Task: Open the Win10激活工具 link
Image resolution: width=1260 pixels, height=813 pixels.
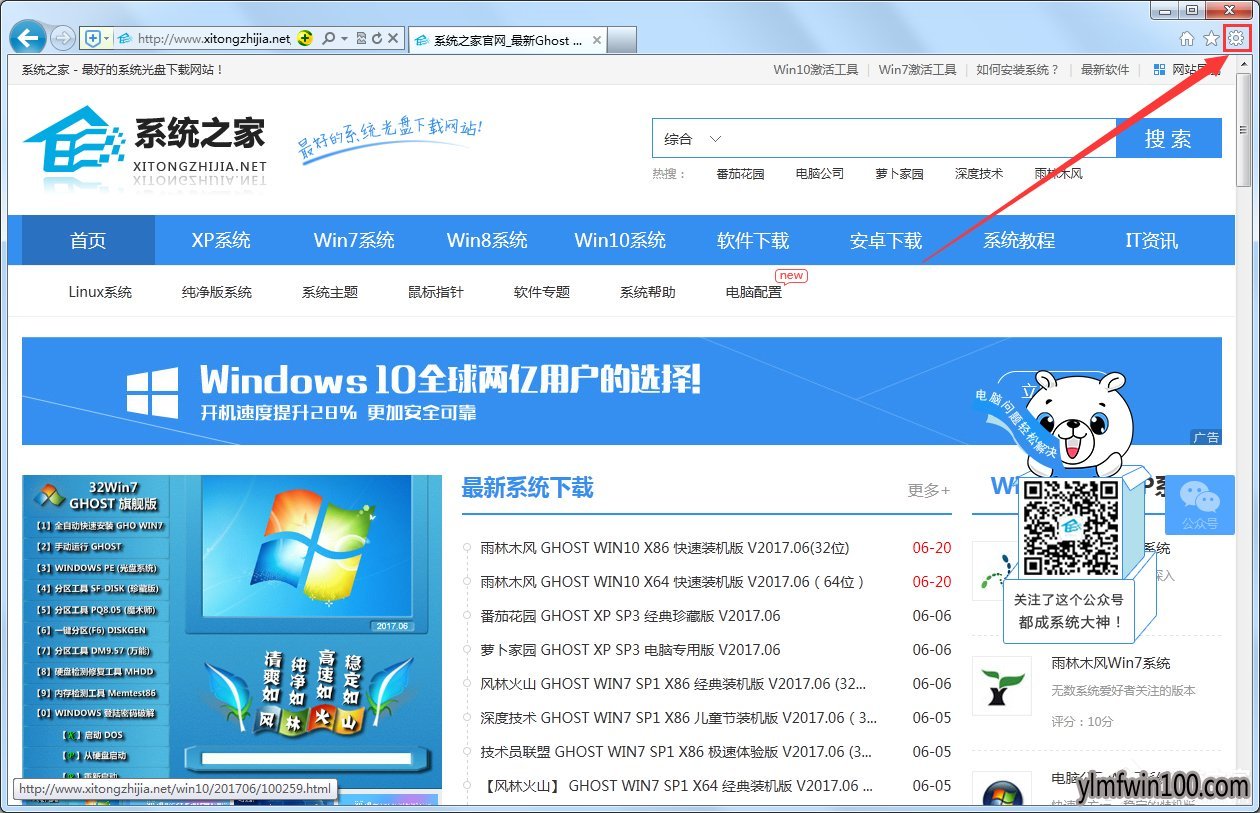Action: [x=816, y=69]
